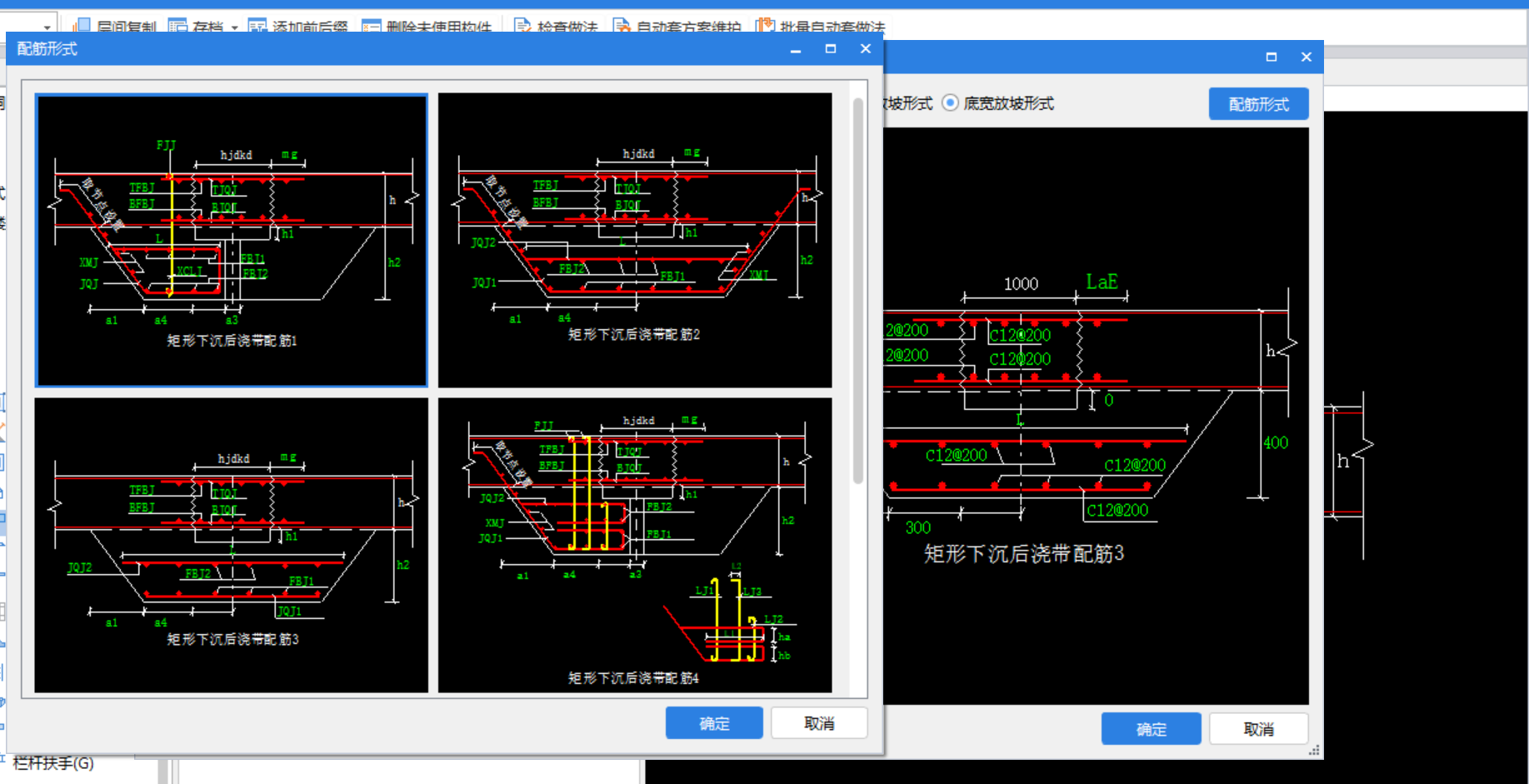
Task: Click the 批量自动套做法 toolbar icon
Action: [x=765, y=26]
